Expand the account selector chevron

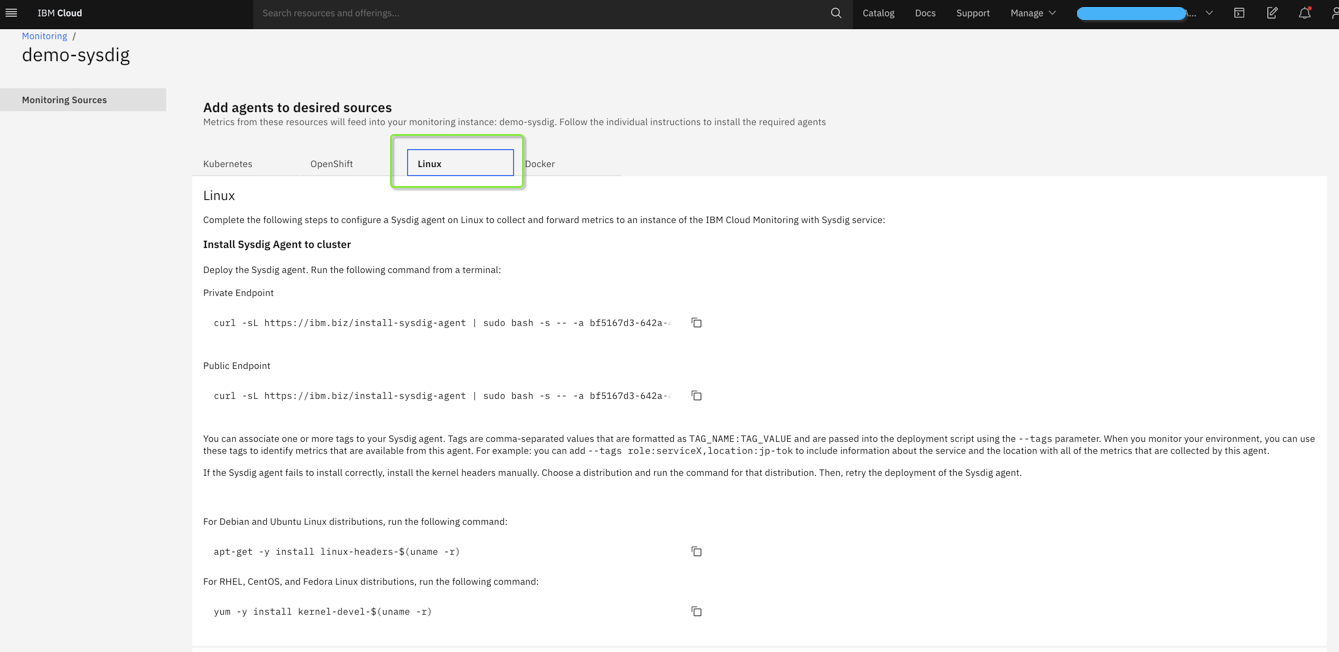[x=1209, y=13]
